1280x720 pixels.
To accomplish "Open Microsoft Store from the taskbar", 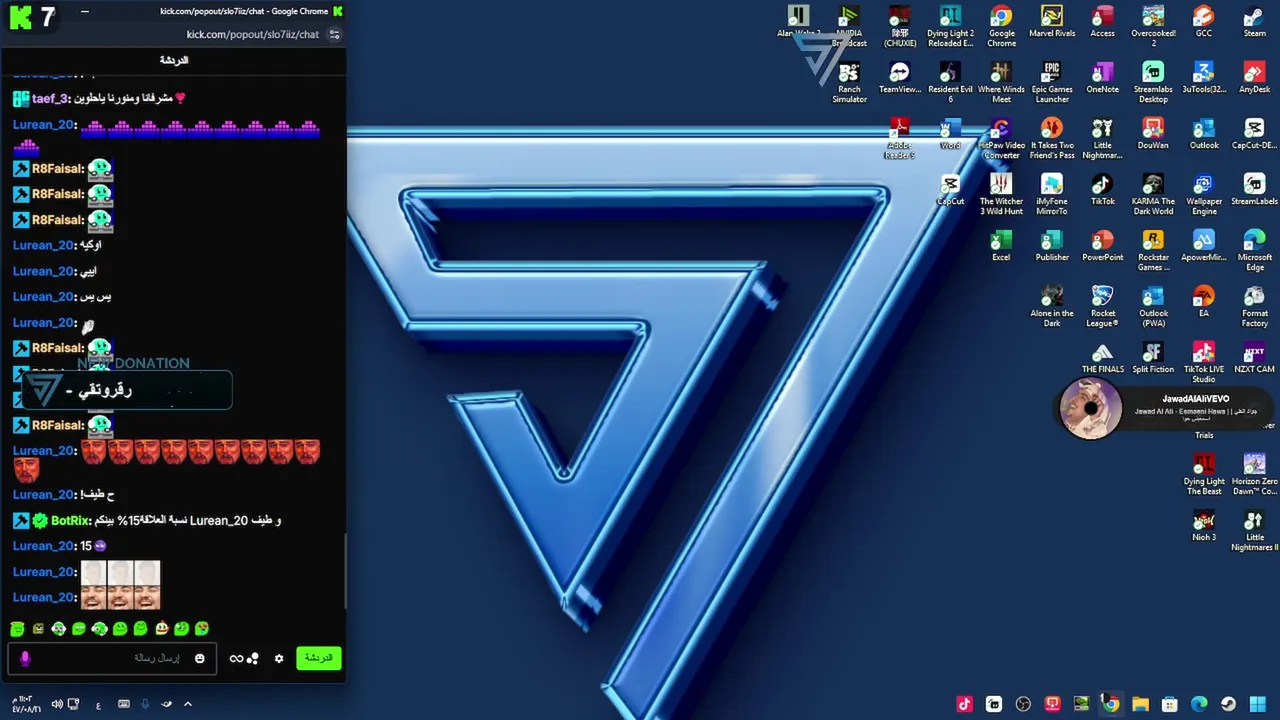I will (x=1169, y=704).
